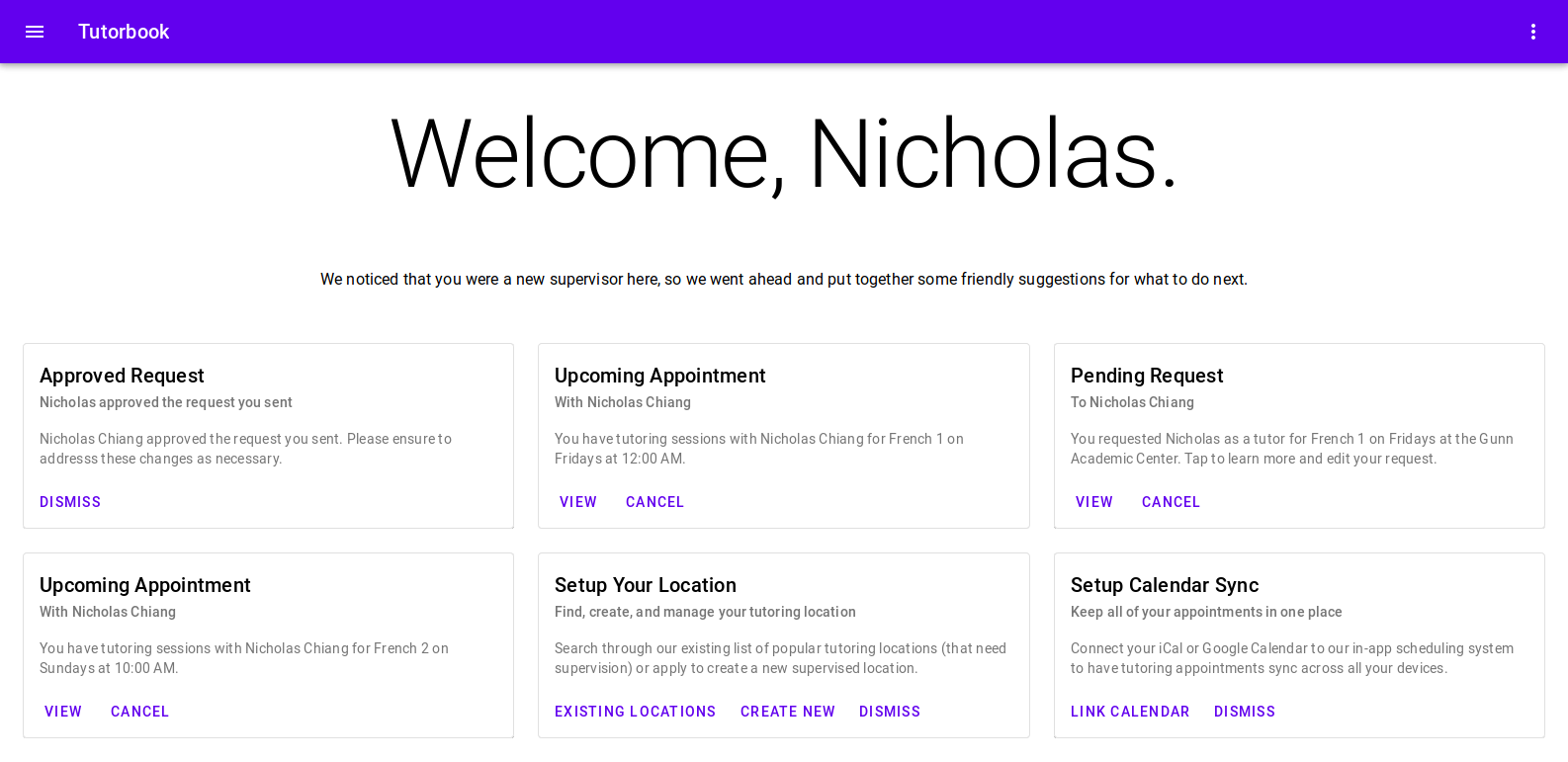The width and height of the screenshot is (1568, 762).
Task: Open the Setup Calendar Sync card title
Action: (1165, 585)
